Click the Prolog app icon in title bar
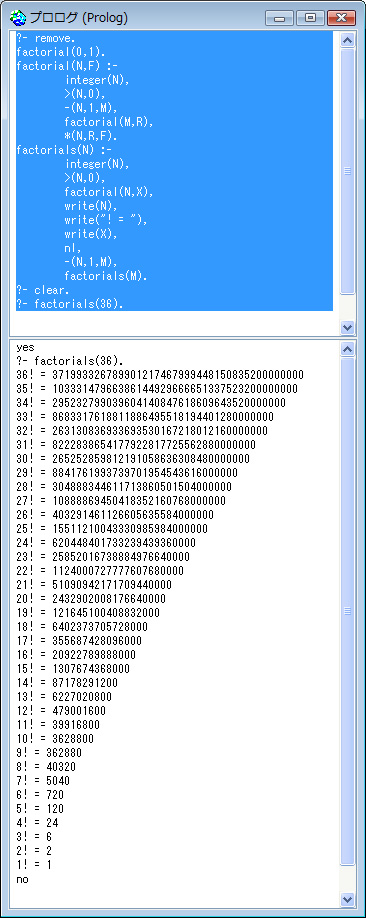Screen dimensions: 366x918 tap(19, 18)
